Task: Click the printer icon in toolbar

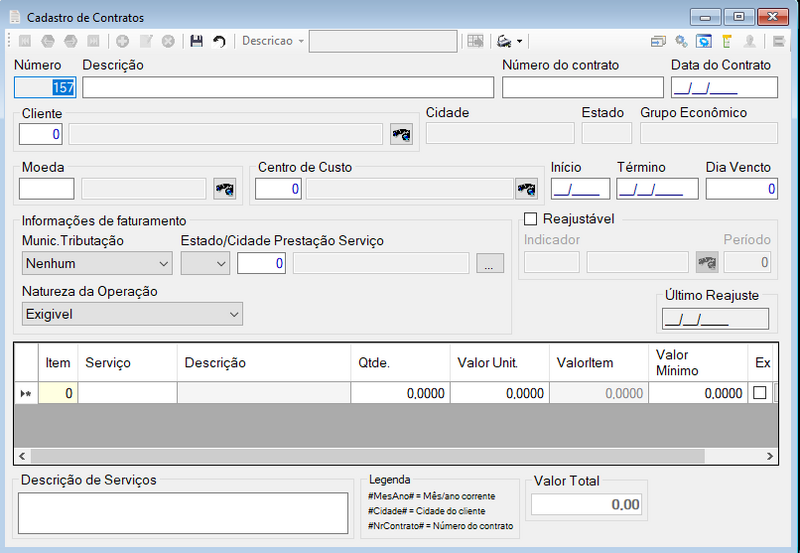Action: tap(504, 41)
